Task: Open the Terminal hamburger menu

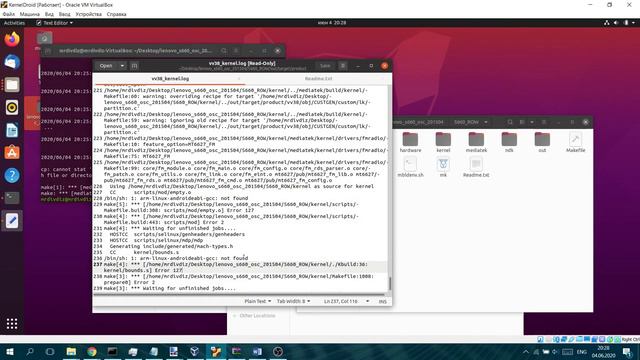Action: click(236, 51)
